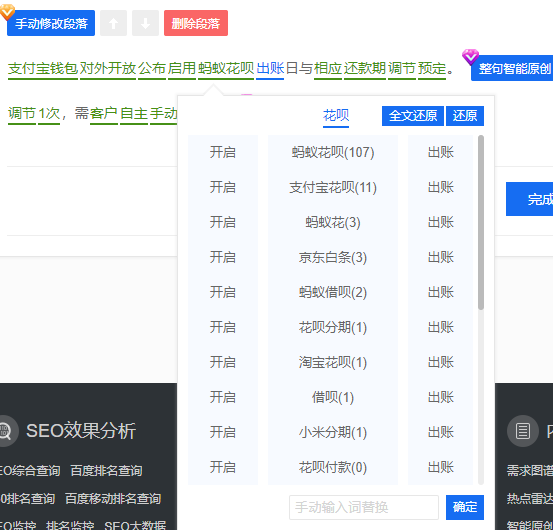This screenshot has height=530, width=553.
Task: Click 开启 in the 京东白条(3) row
Action: (x=223, y=257)
